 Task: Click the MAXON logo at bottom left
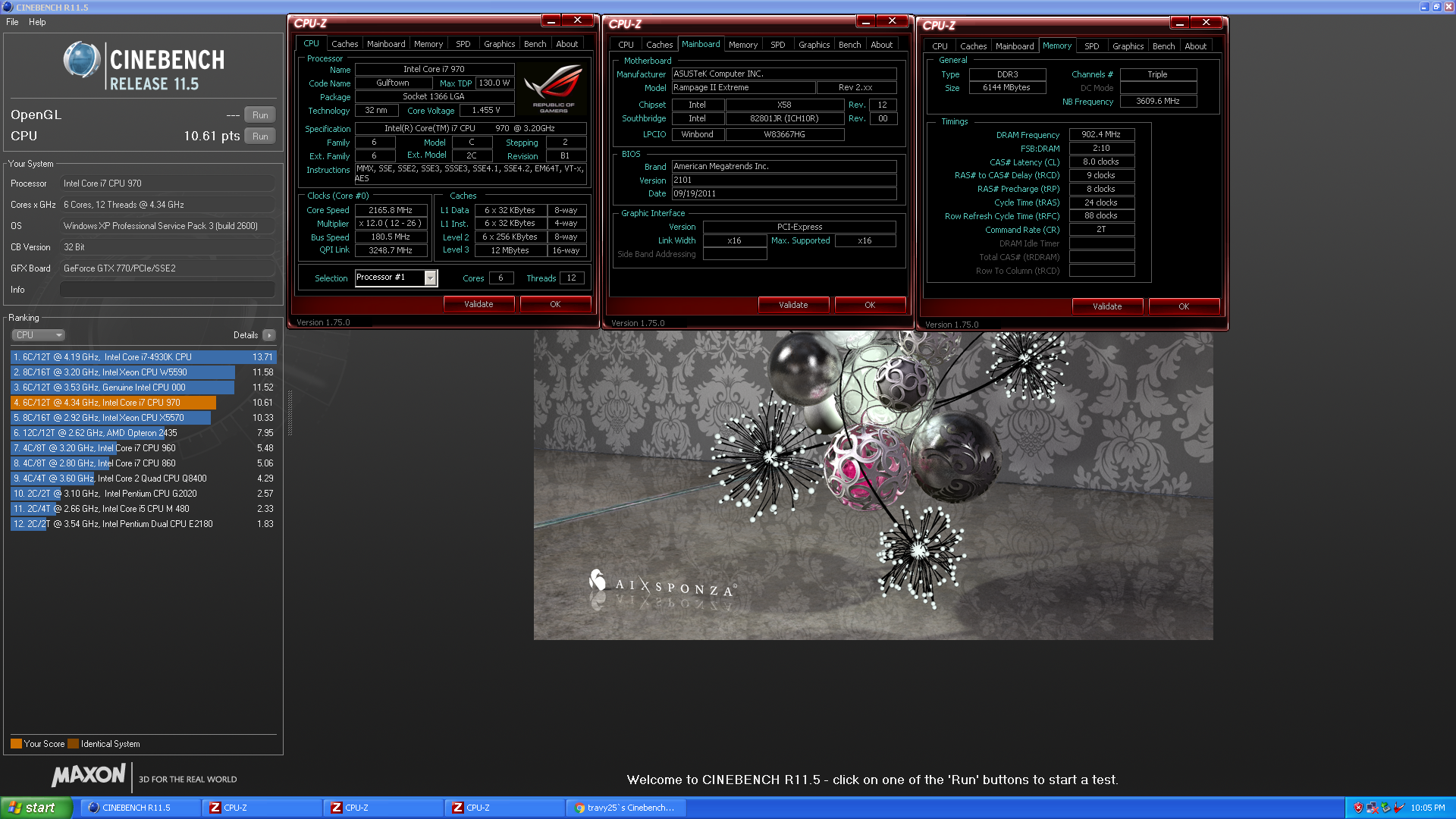tap(89, 775)
